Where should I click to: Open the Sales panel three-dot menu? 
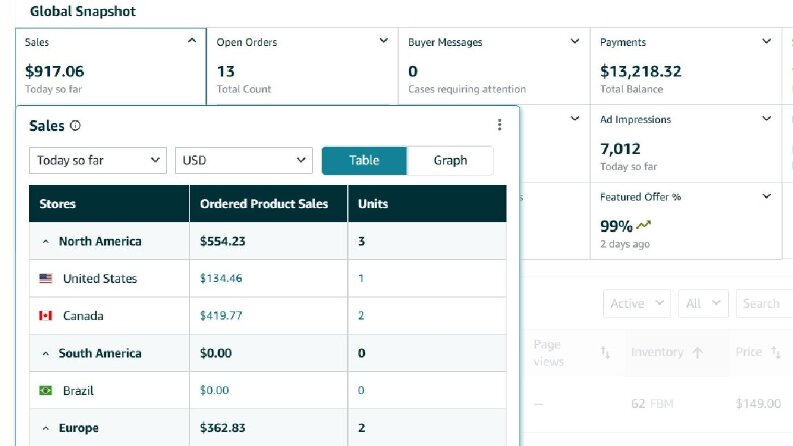point(499,125)
